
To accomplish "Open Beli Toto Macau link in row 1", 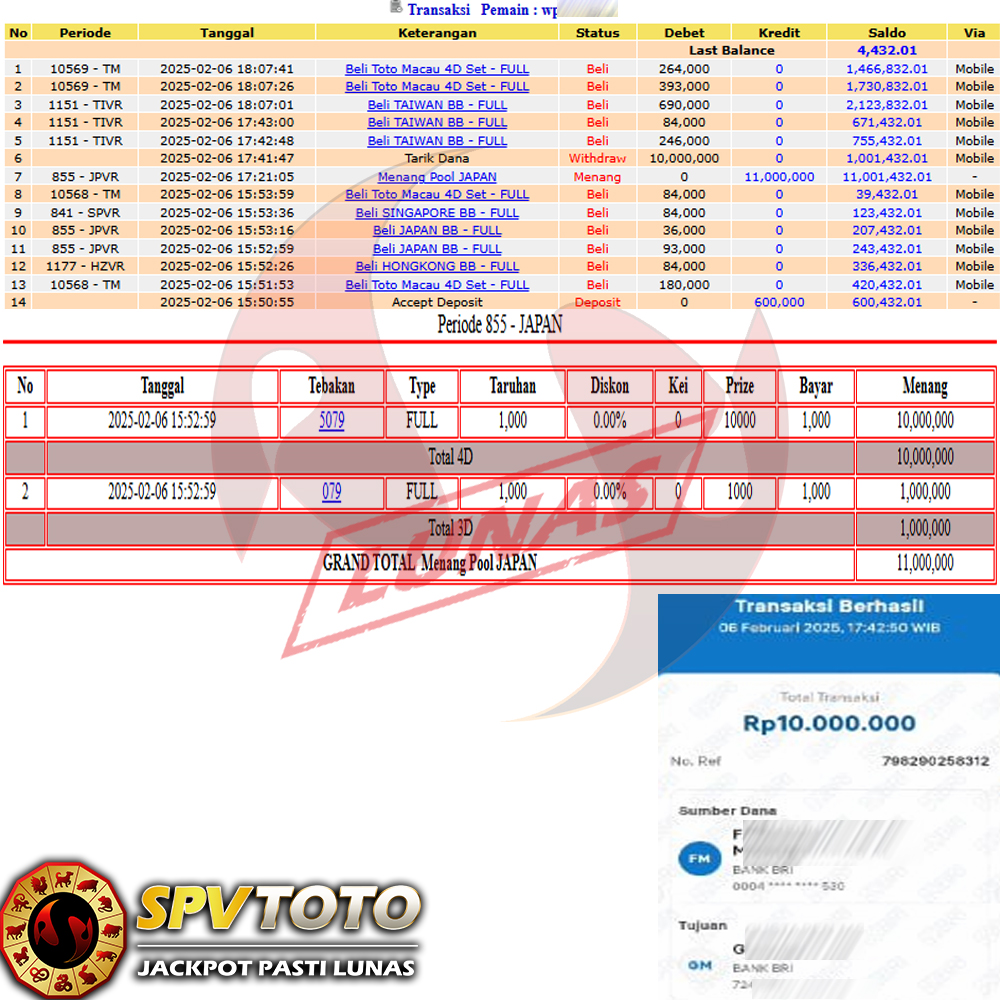I will [x=437, y=69].
